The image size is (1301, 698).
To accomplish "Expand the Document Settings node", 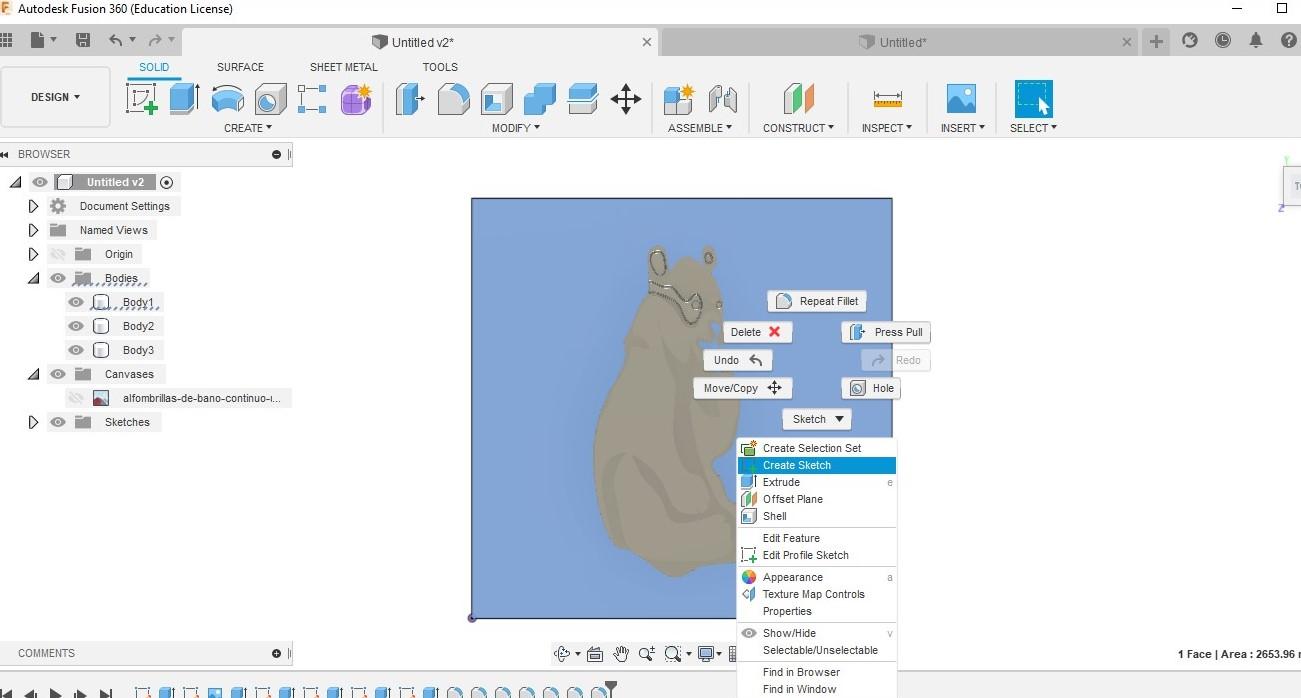I will point(33,206).
